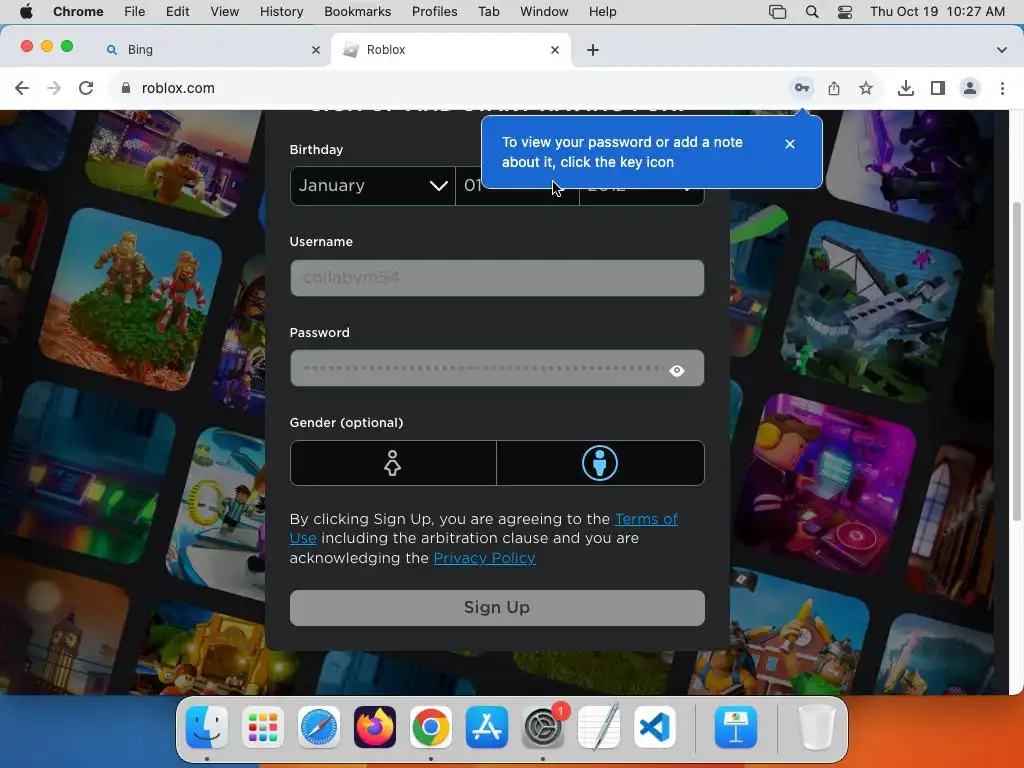This screenshot has width=1024, height=768.
Task: Select the male gender option
Action: coord(600,463)
